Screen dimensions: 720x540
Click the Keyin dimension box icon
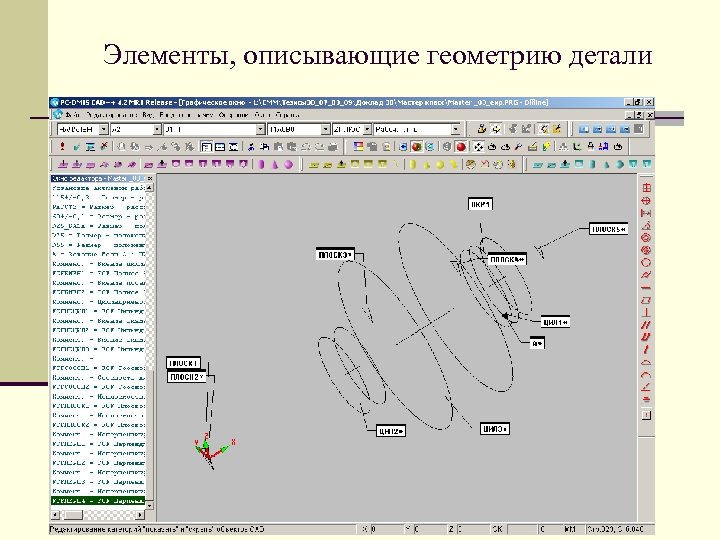point(646,415)
